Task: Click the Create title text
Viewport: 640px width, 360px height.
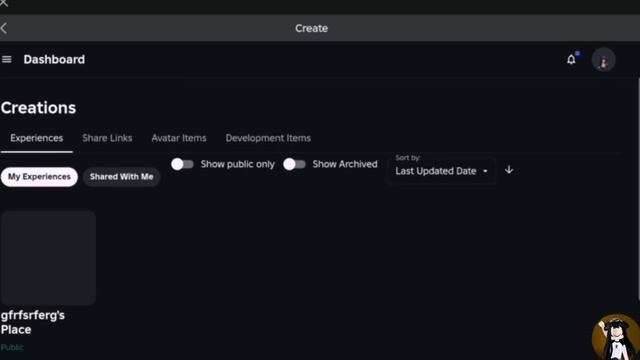Action: pyautogui.click(x=311, y=28)
